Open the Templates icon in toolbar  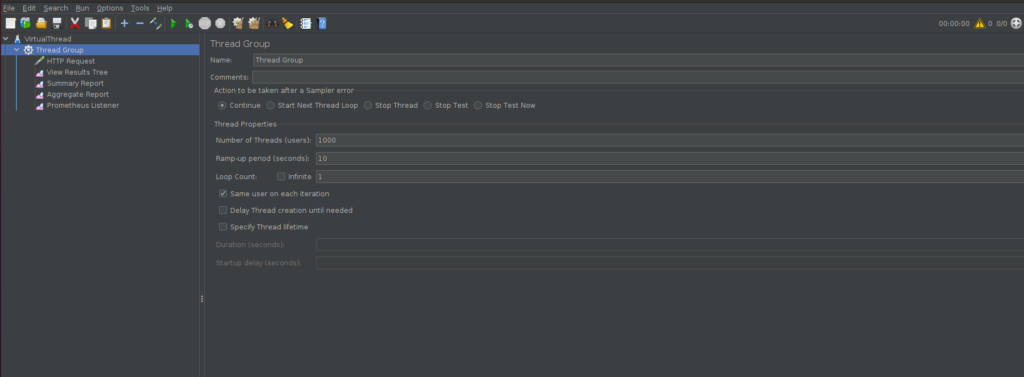pyautogui.click(x=25, y=24)
